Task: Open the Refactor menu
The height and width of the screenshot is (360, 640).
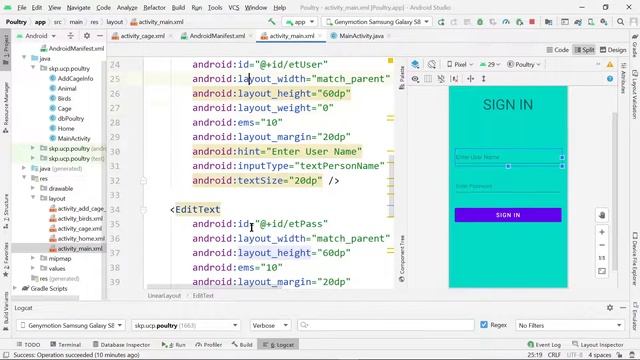Action: click(x=154, y=7)
